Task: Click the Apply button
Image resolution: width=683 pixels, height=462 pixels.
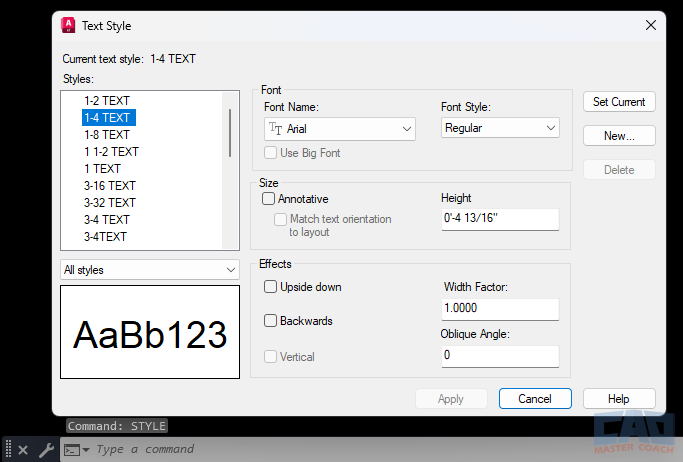Action: pos(451,398)
